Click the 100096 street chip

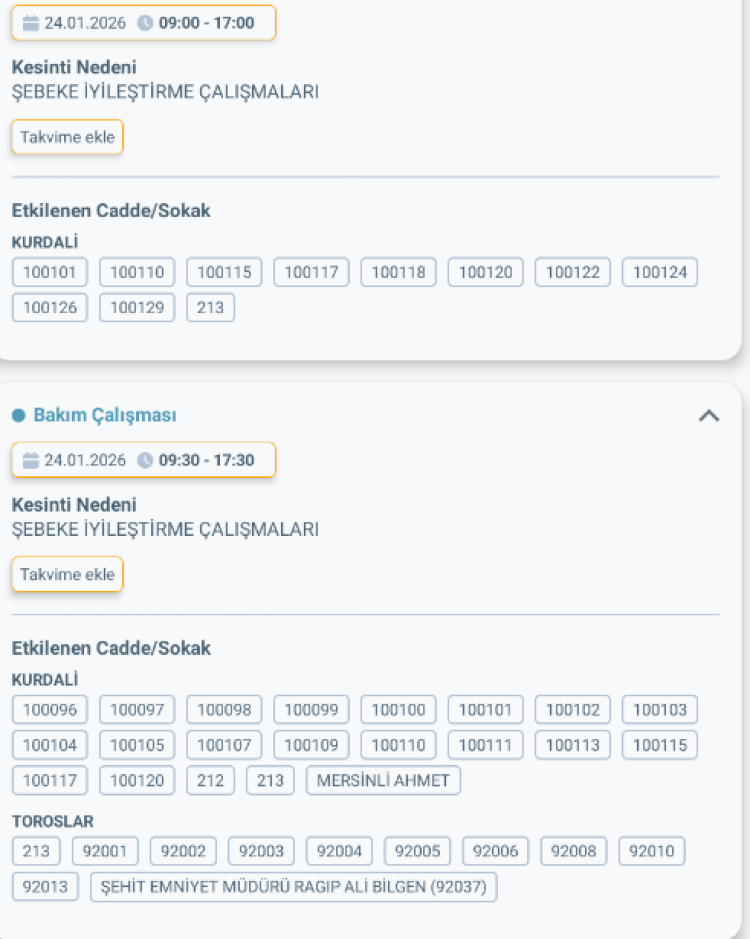50,710
